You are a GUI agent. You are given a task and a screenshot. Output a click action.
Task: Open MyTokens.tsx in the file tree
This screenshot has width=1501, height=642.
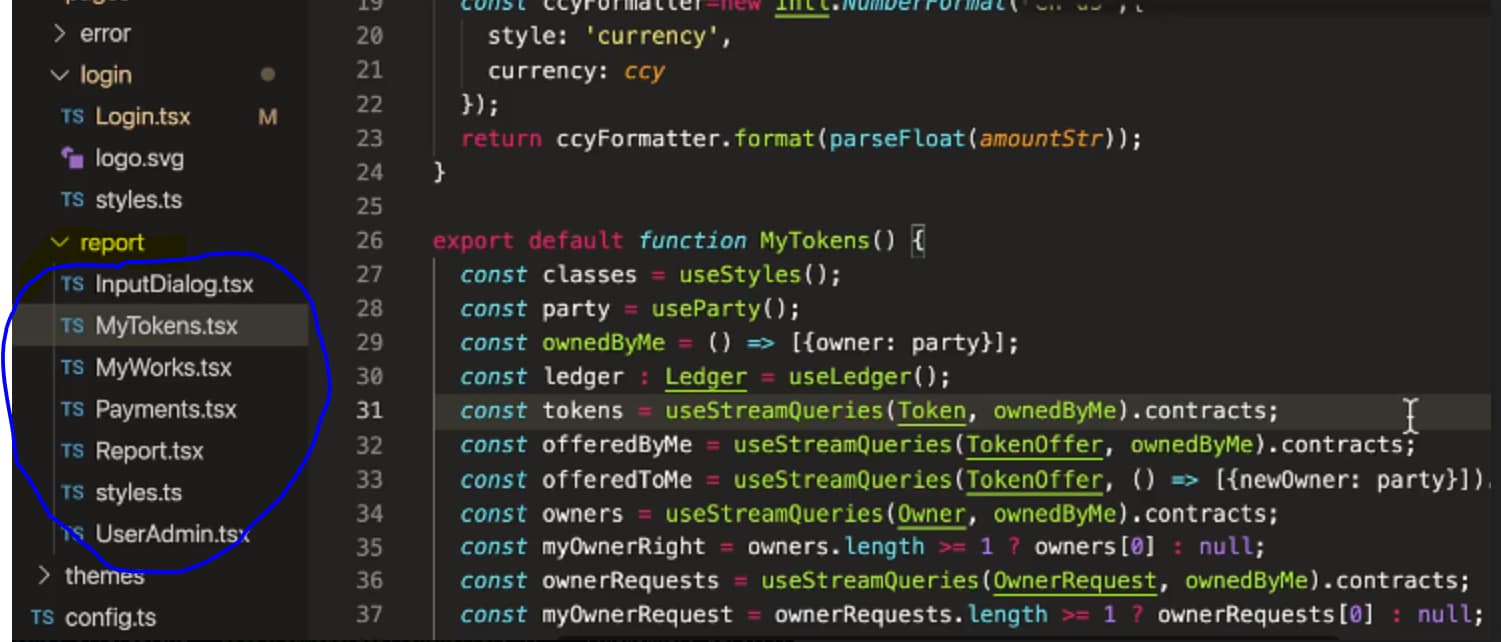pos(166,326)
